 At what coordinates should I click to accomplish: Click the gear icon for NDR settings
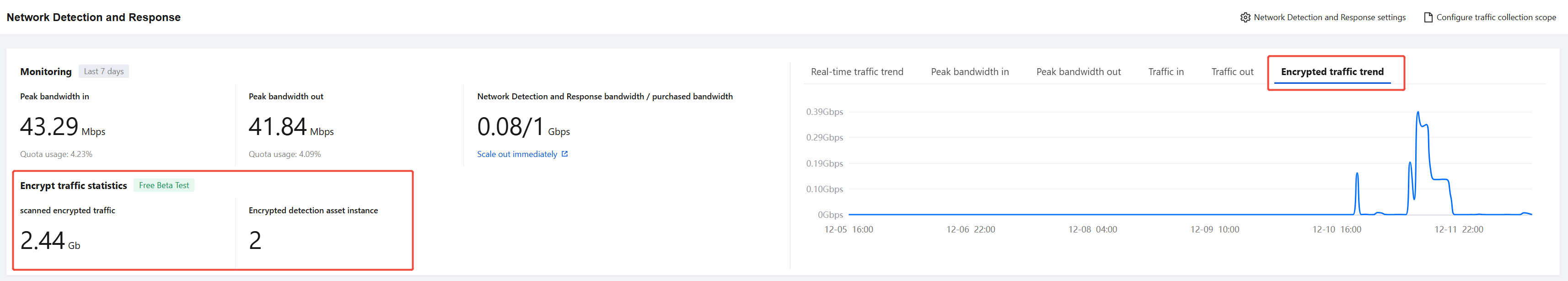(x=1245, y=18)
